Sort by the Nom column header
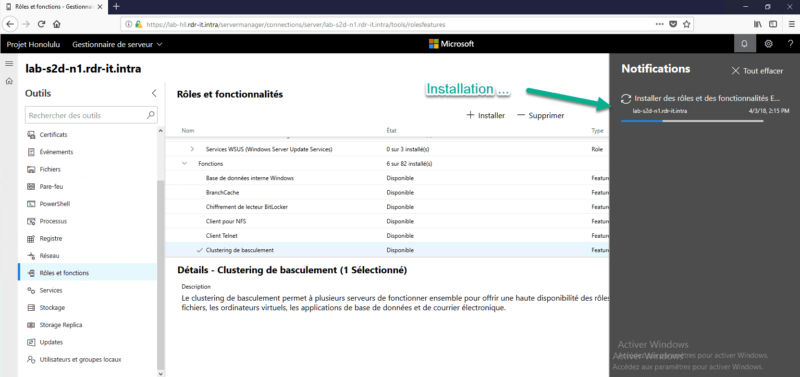This screenshot has height=377, width=800. [188, 131]
